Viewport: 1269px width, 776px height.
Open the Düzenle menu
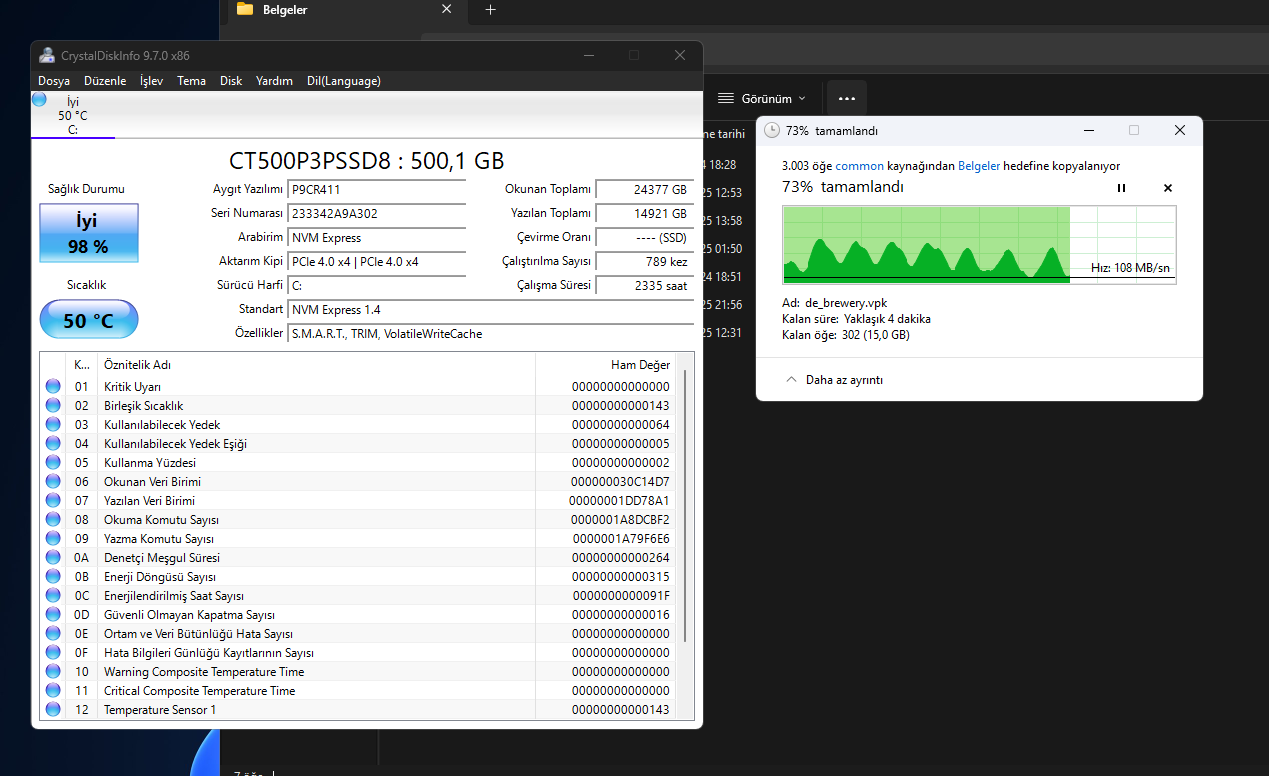coord(105,81)
